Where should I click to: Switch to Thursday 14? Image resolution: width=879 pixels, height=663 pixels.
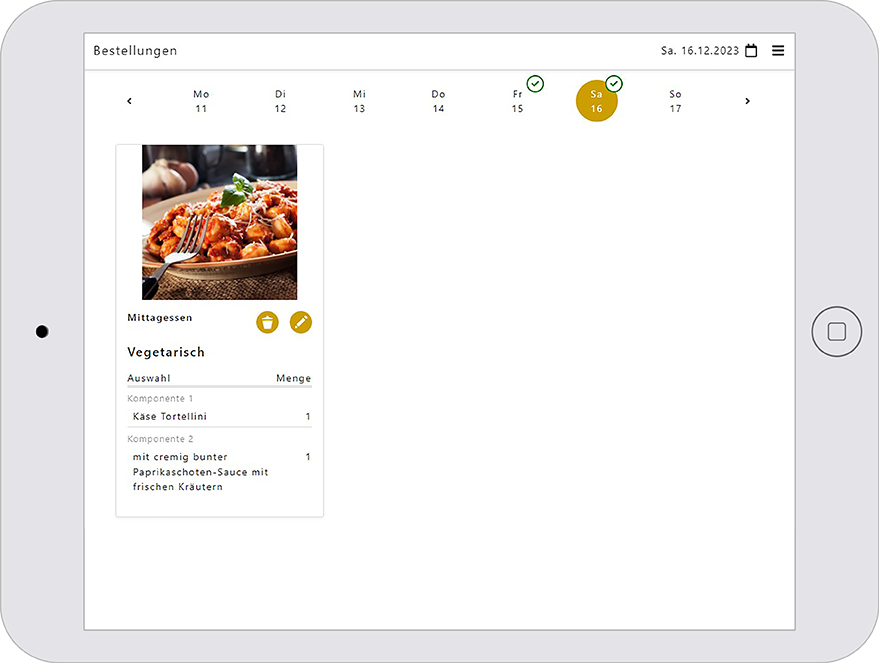(x=438, y=101)
